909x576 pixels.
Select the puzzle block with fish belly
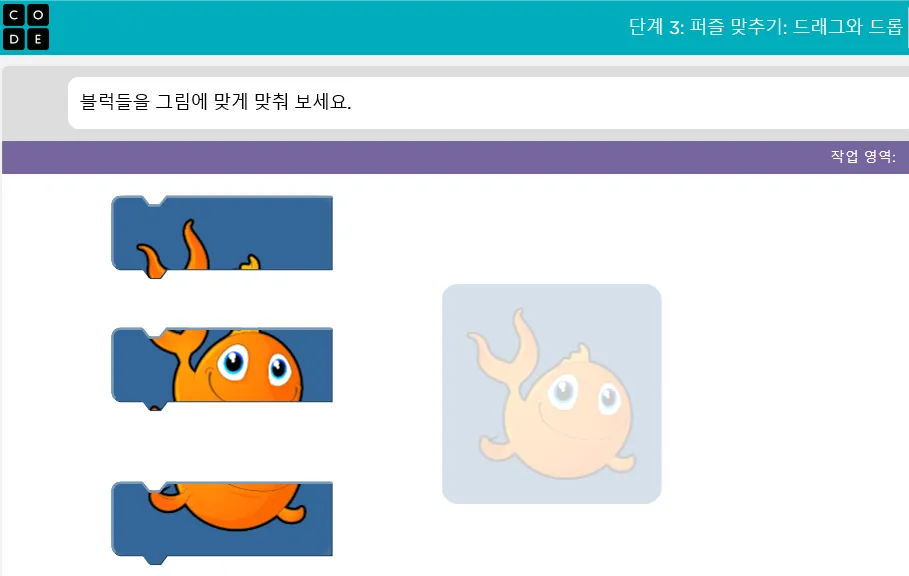coord(222,522)
